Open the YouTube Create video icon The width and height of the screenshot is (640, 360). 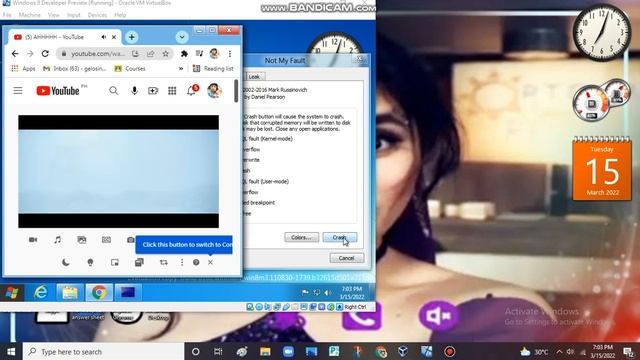click(153, 91)
